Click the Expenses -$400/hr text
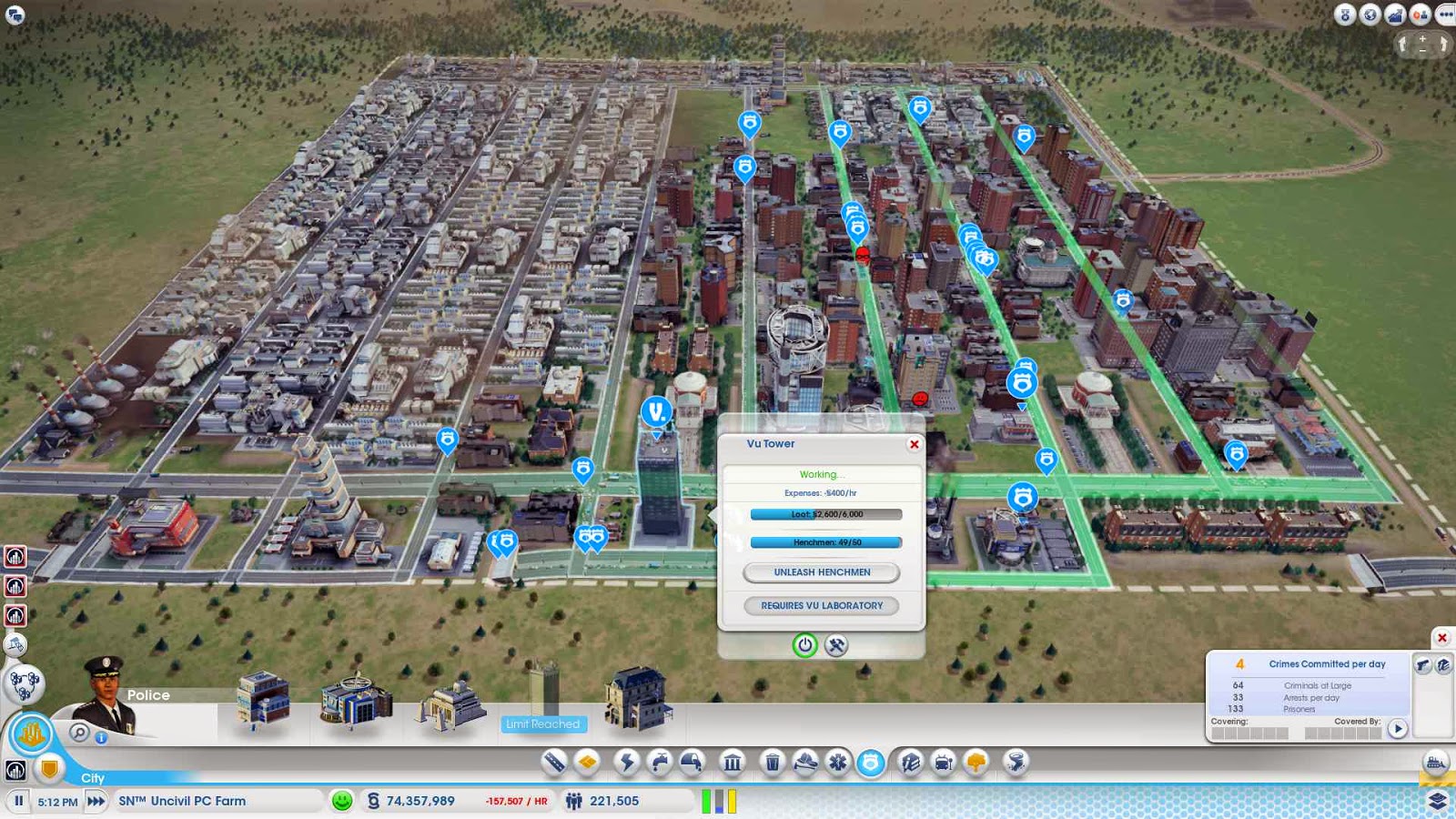The height and width of the screenshot is (819, 1456). pos(821,493)
